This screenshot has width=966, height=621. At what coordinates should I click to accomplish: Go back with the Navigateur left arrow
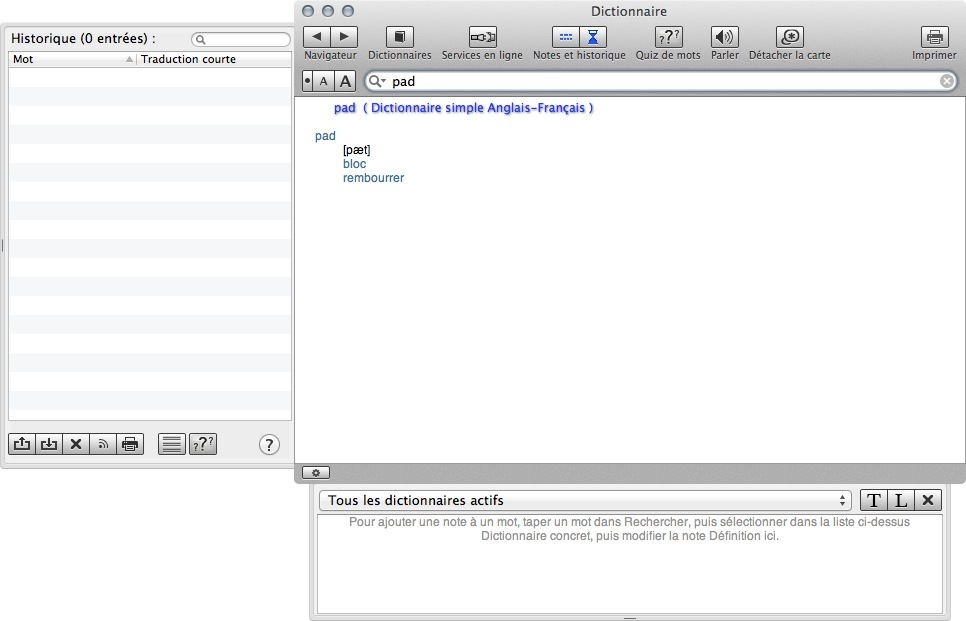pos(317,37)
